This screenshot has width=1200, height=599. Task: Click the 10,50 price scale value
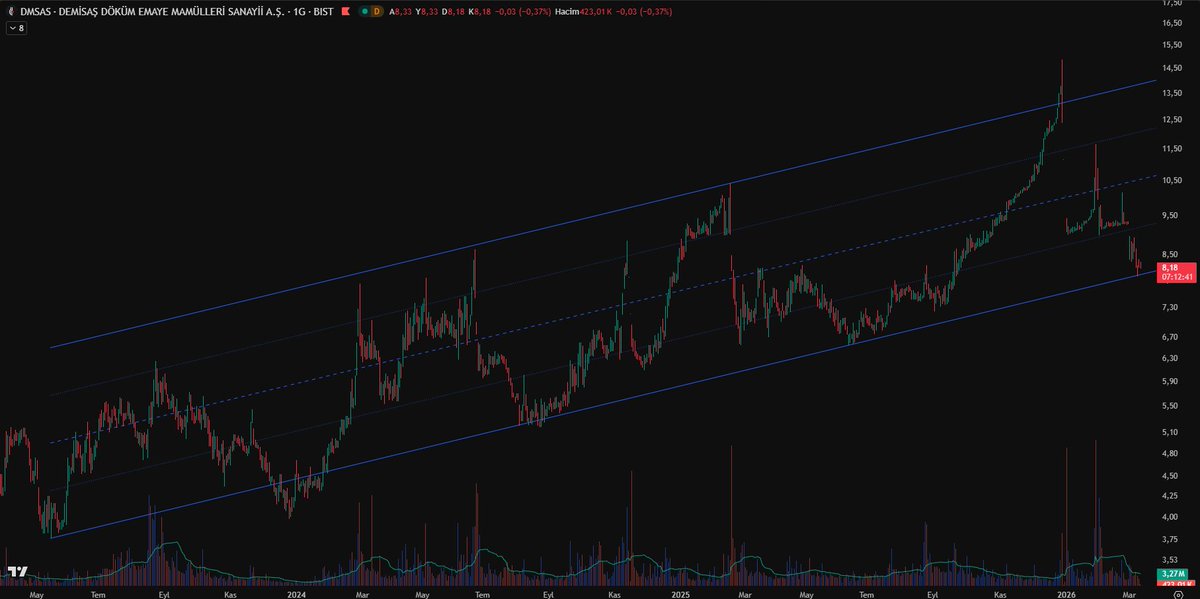(x=1172, y=180)
